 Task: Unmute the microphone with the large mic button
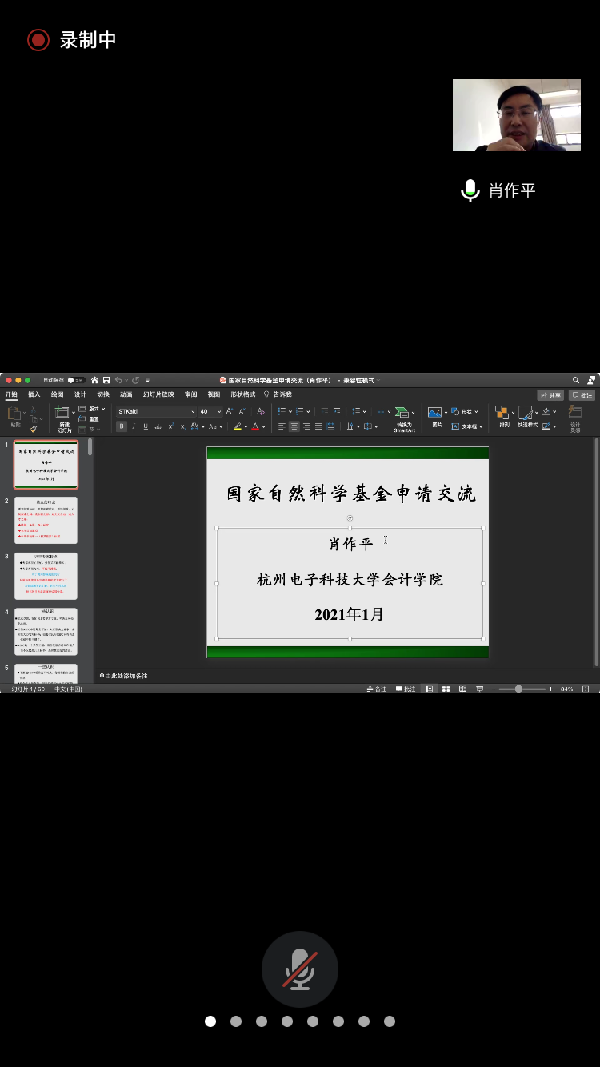tap(300, 969)
